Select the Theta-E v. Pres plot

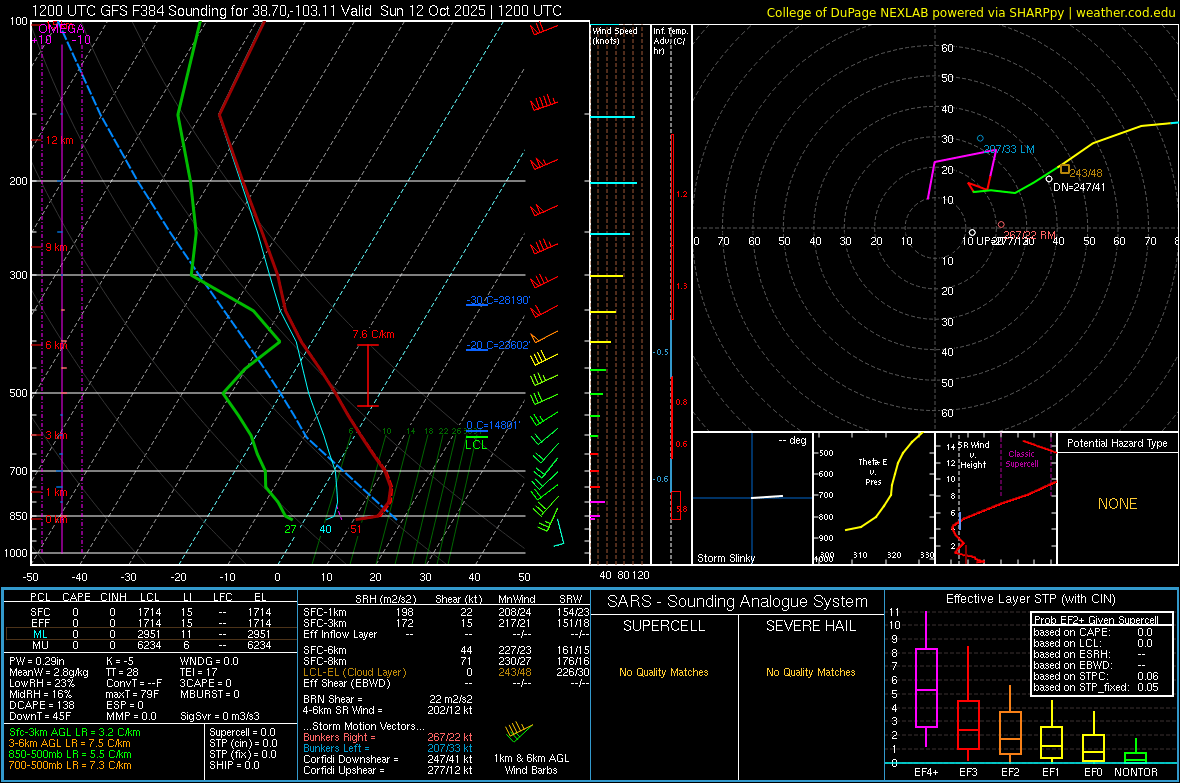point(874,498)
